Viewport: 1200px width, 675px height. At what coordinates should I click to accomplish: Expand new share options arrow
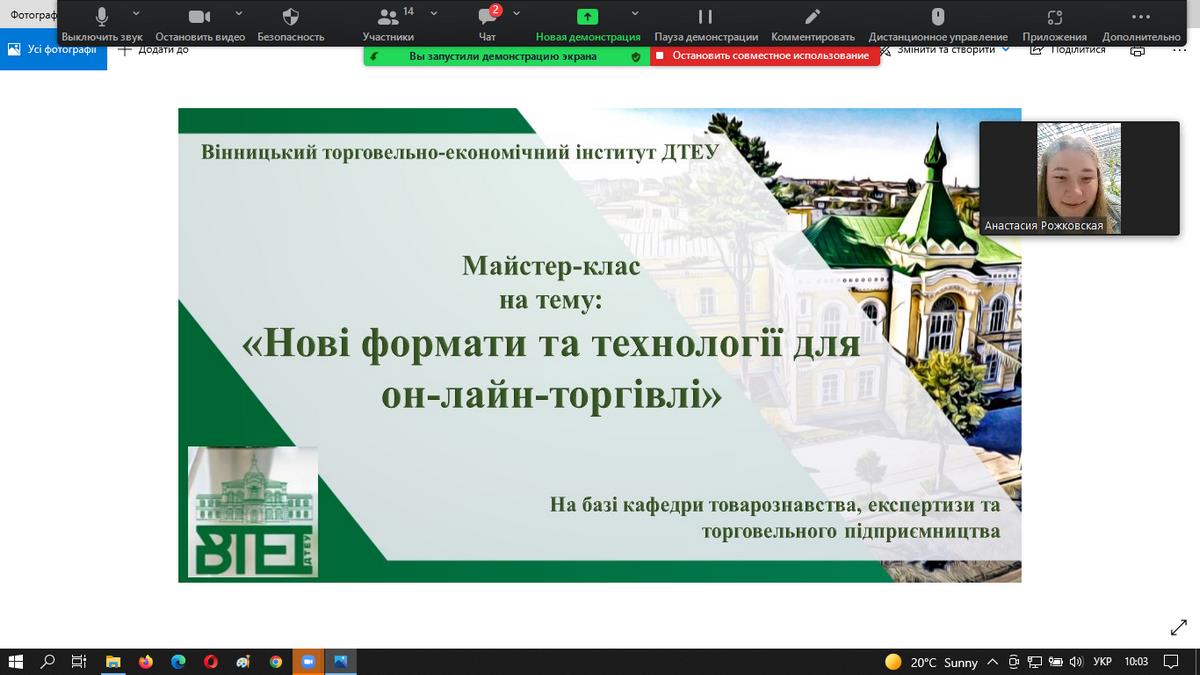click(x=635, y=14)
